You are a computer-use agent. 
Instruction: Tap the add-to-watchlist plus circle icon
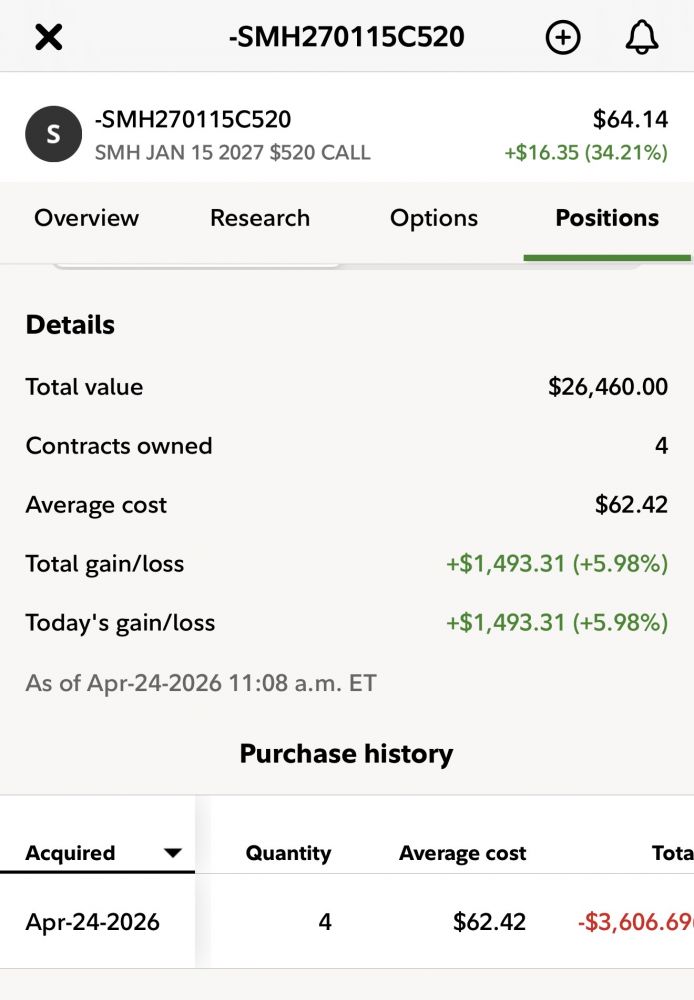click(x=563, y=38)
